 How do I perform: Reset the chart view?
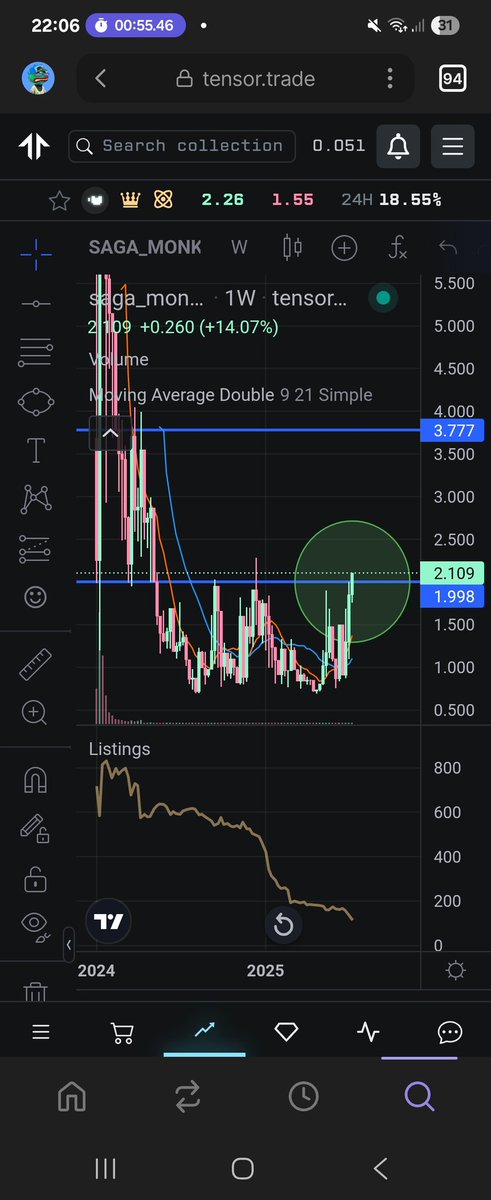click(283, 926)
